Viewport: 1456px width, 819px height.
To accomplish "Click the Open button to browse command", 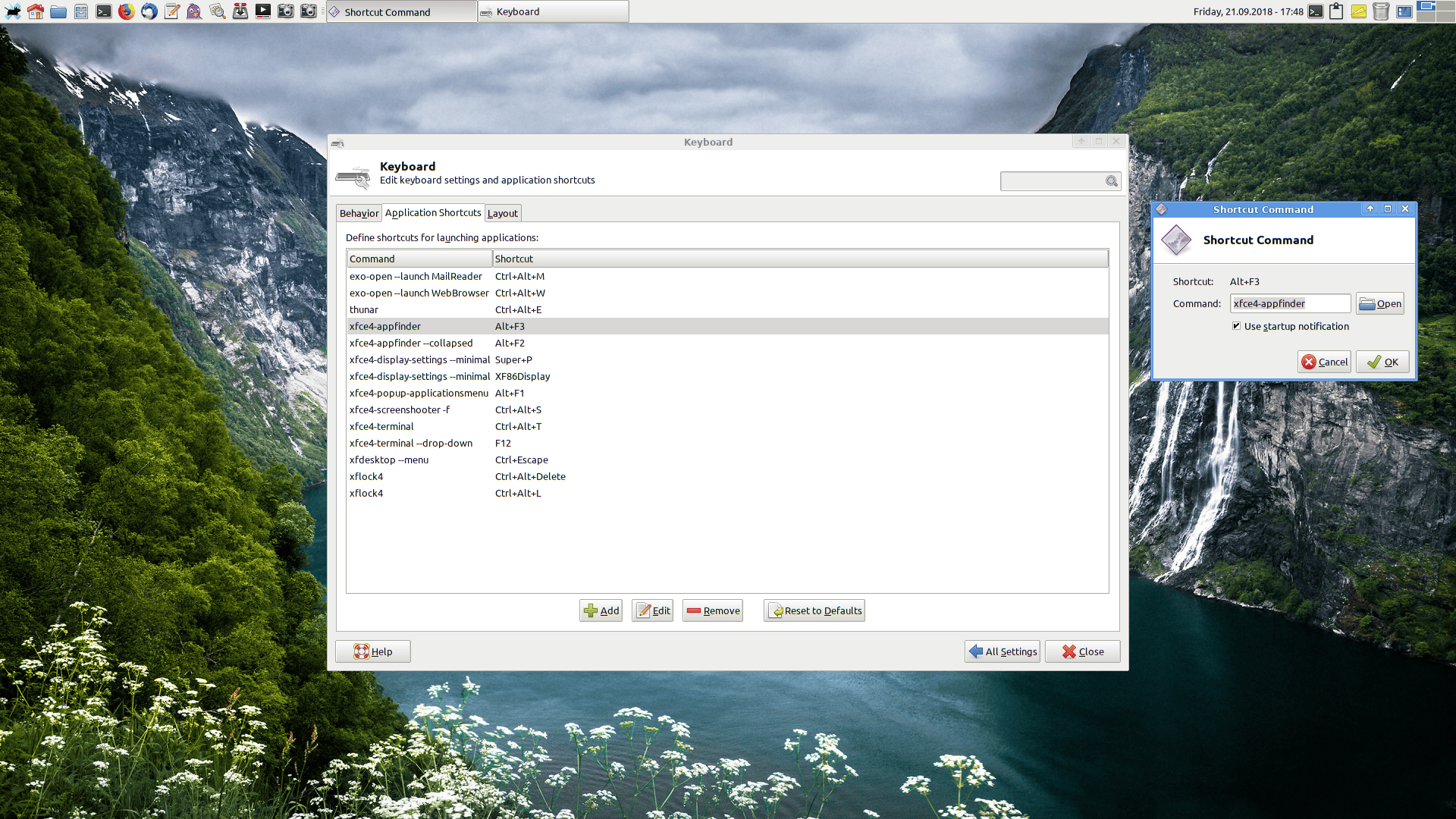I will [x=1380, y=303].
